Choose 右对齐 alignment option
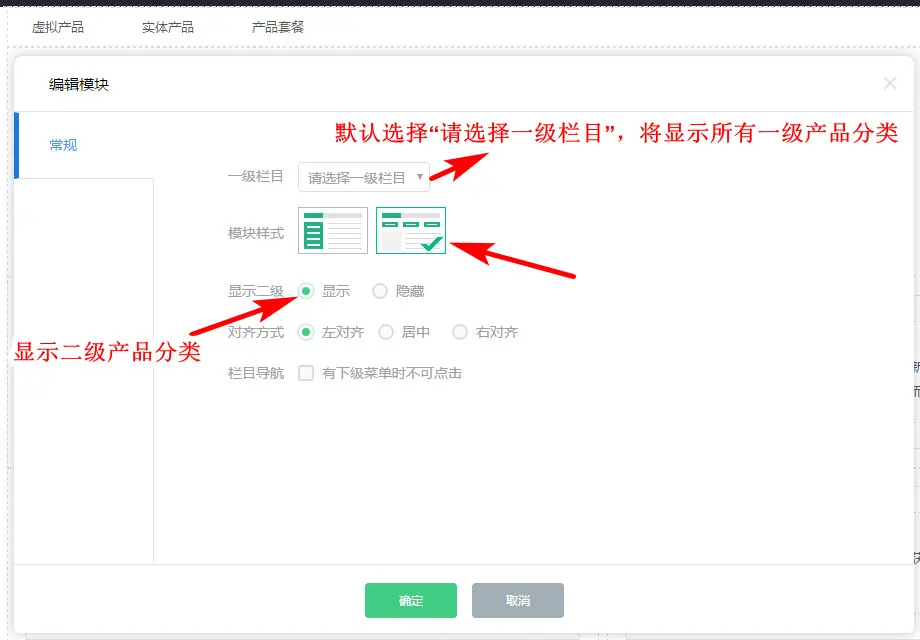This screenshot has width=920, height=640. [x=460, y=332]
